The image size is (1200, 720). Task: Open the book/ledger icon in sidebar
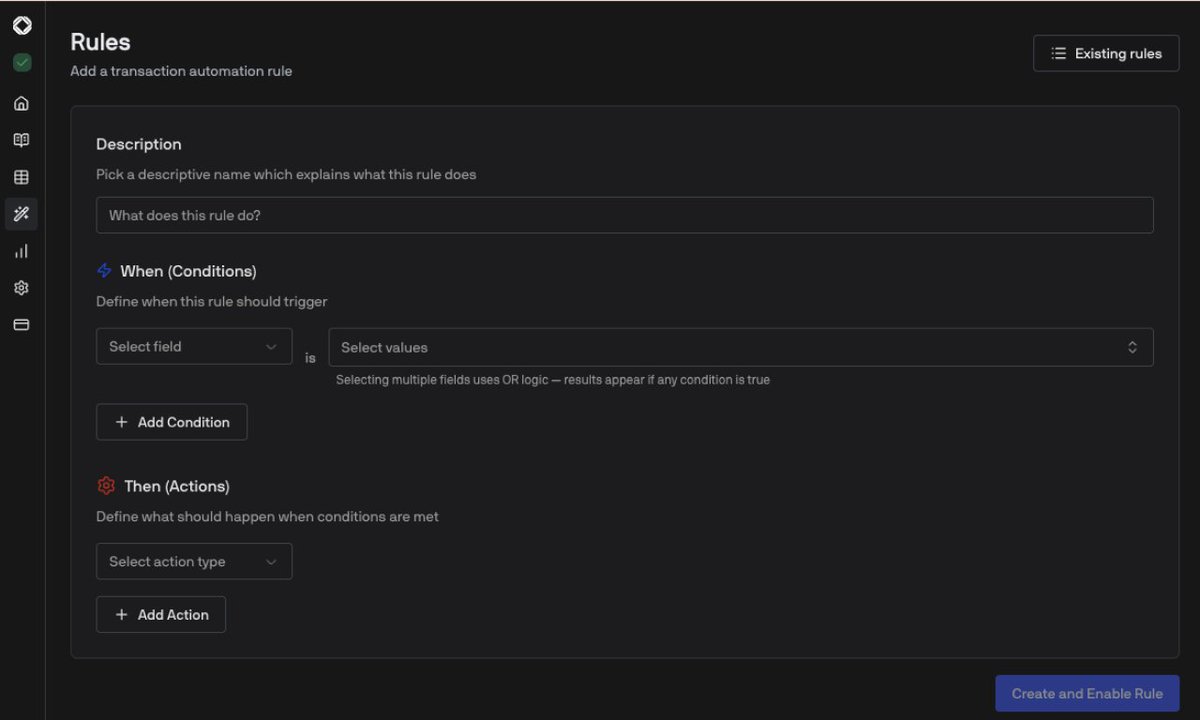tap(21, 140)
